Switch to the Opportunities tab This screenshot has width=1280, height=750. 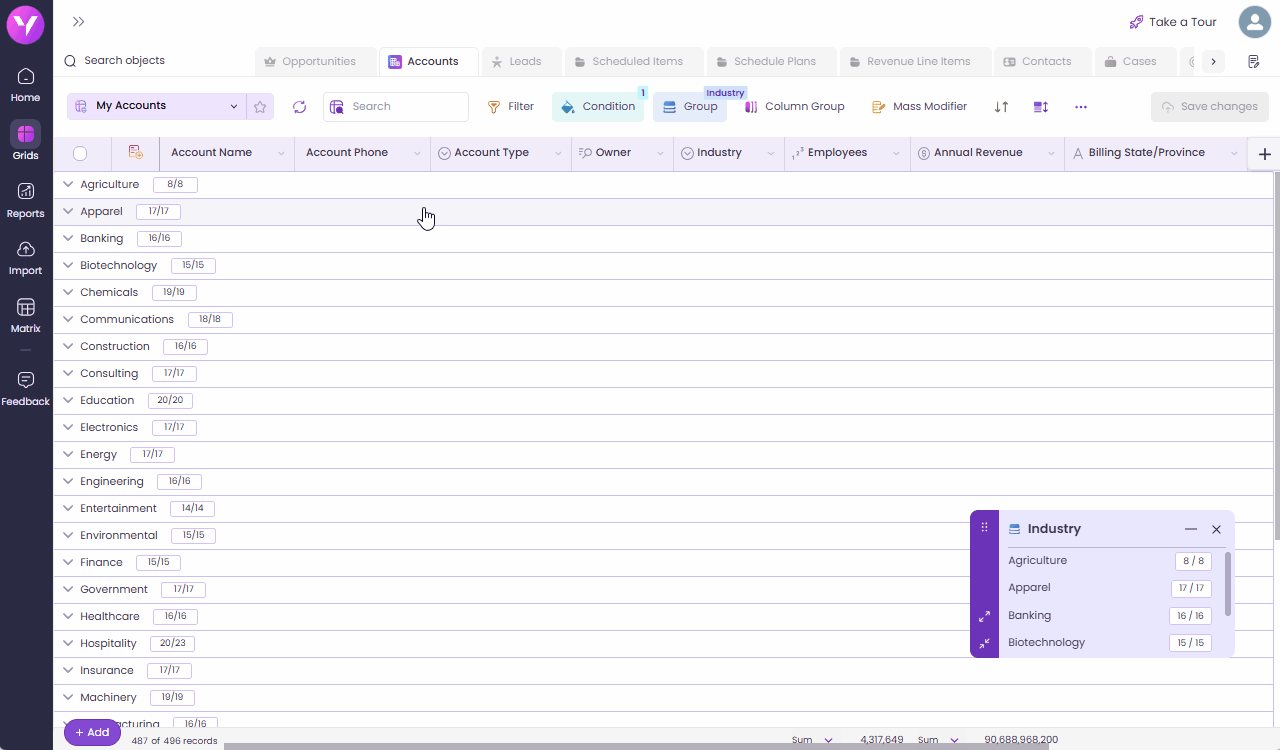pos(317,62)
